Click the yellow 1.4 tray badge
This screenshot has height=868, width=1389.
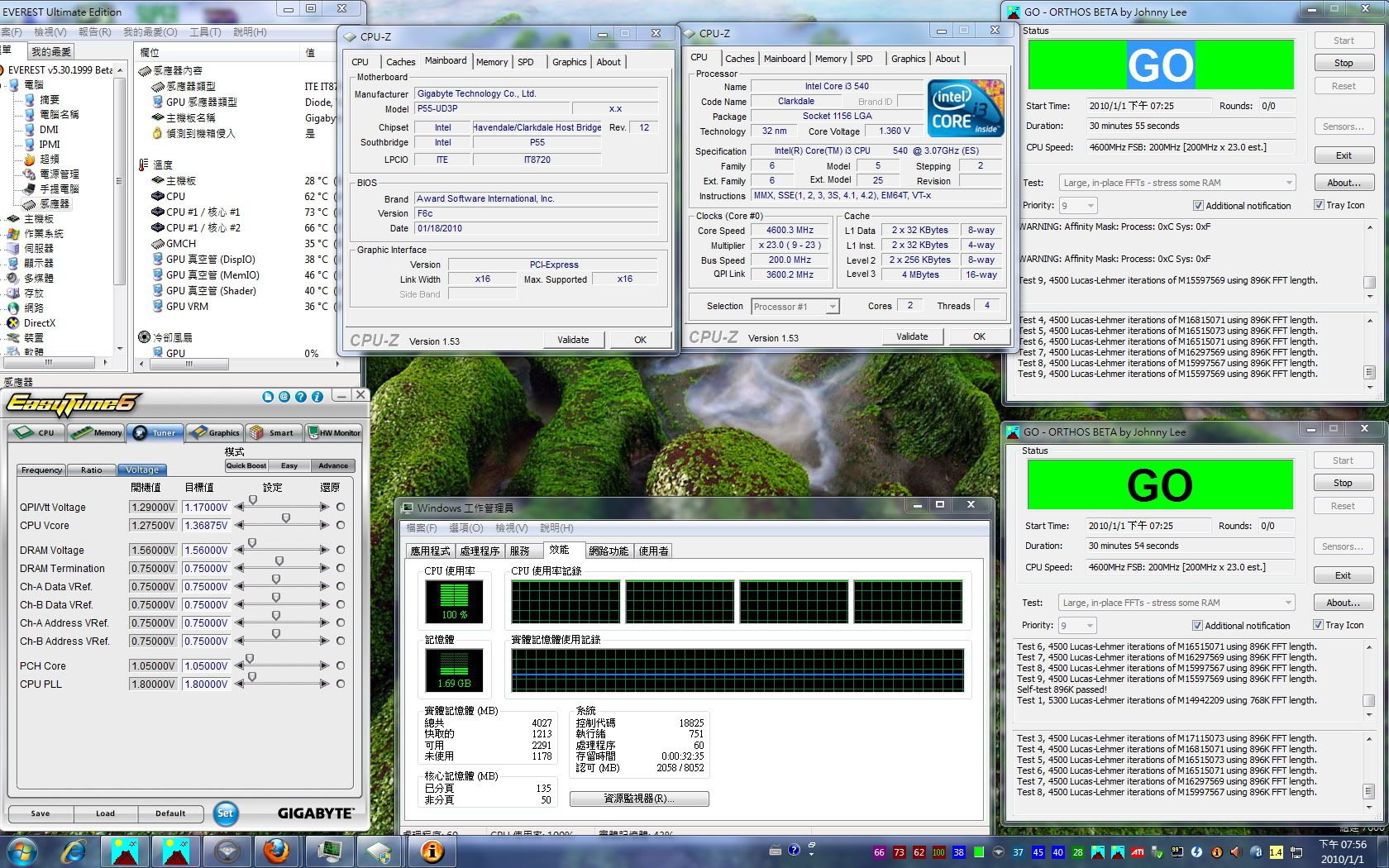(1276, 852)
